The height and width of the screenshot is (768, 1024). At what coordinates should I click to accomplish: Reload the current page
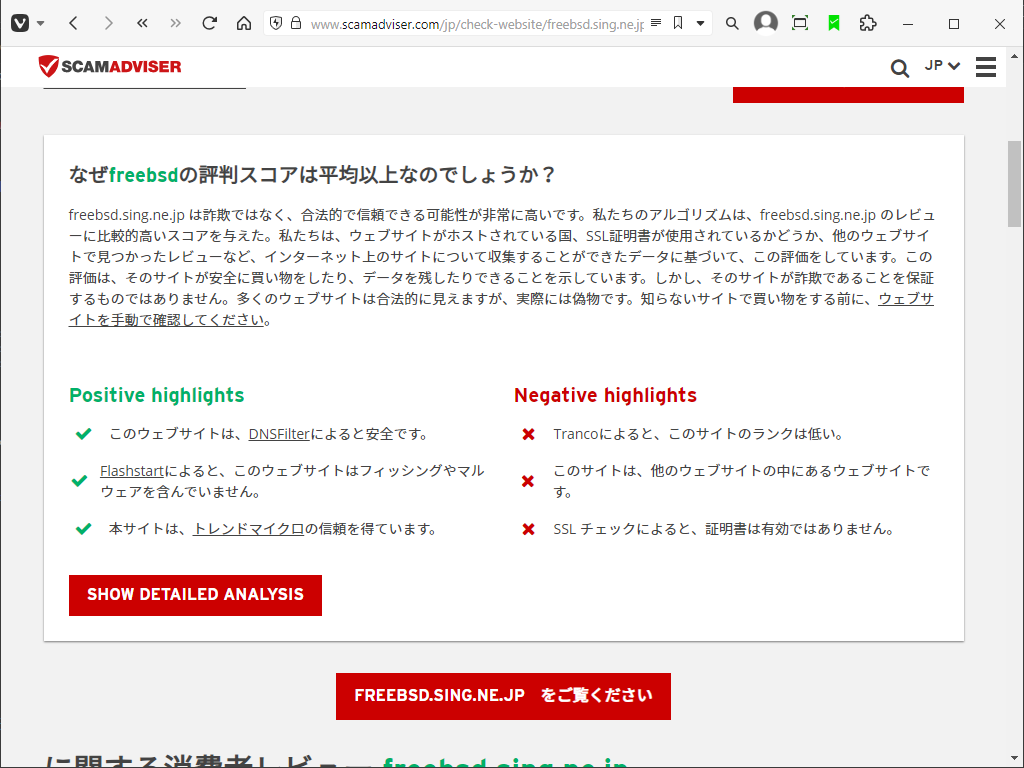coord(210,24)
